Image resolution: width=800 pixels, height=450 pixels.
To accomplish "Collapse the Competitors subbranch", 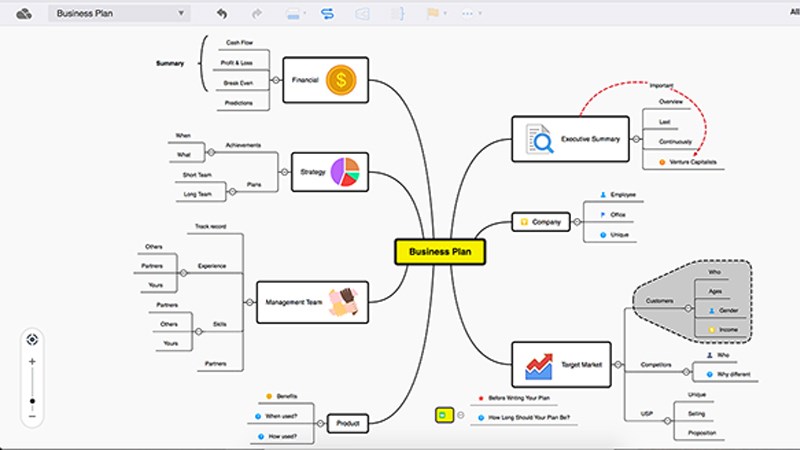I will pyautogui.click(x=686, y=372).
